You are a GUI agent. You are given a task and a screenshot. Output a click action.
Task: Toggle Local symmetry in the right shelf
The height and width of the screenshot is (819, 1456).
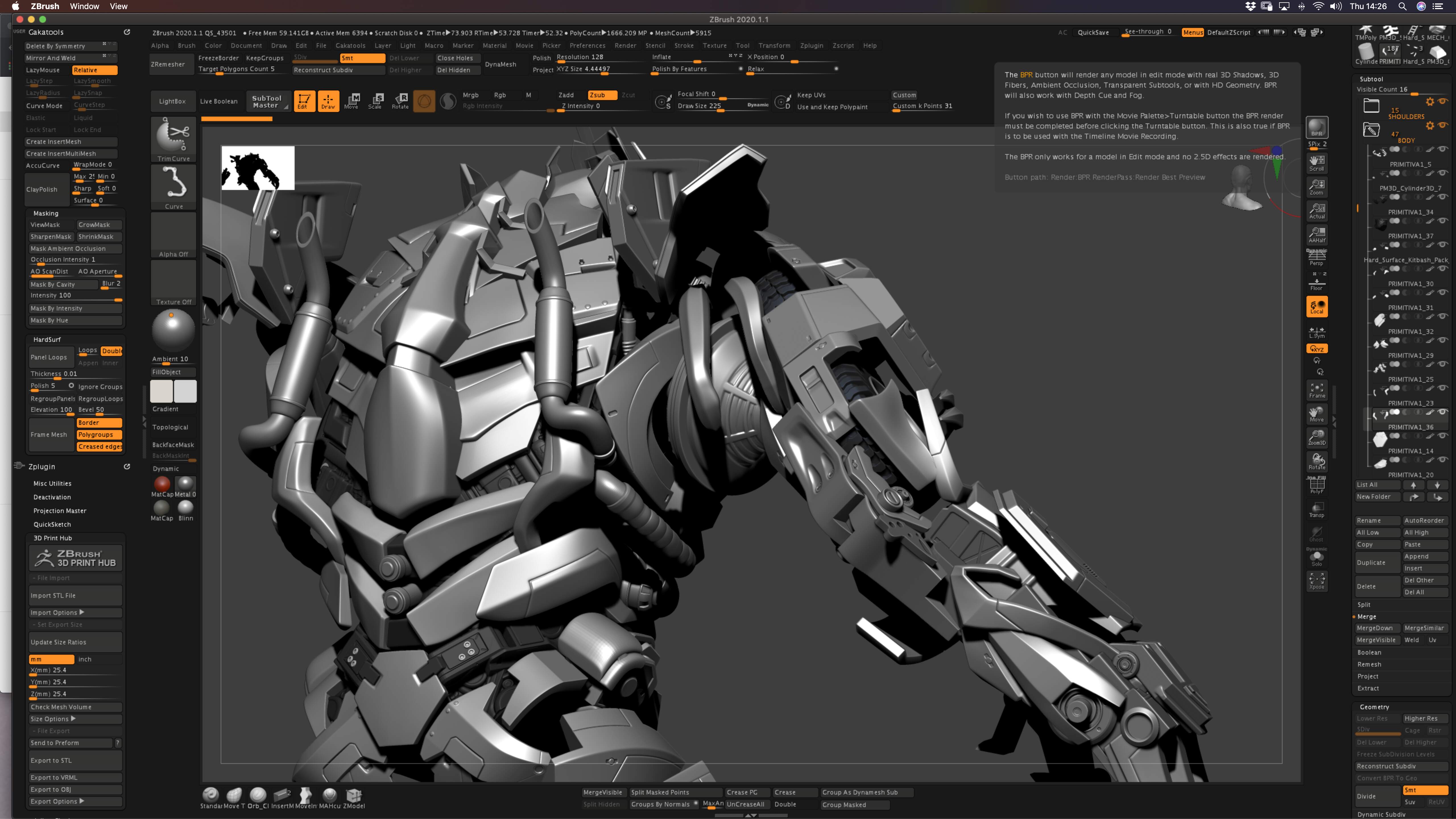point(1317,334)
